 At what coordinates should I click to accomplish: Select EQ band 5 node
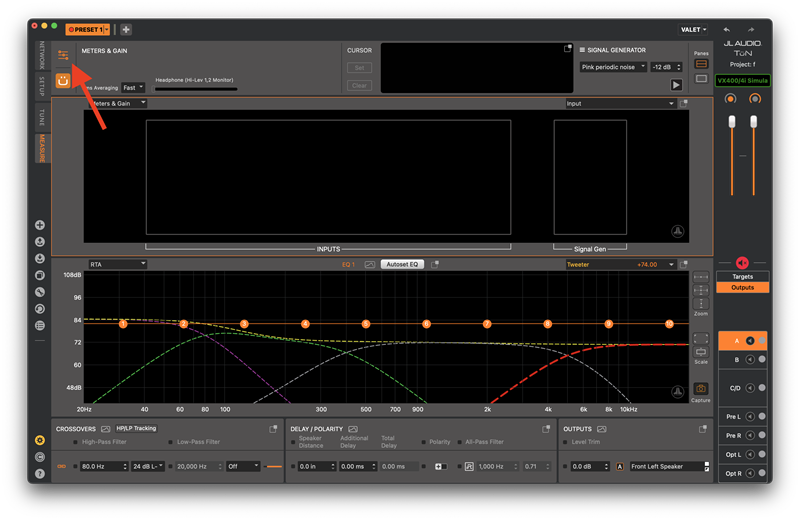(366, 324)
